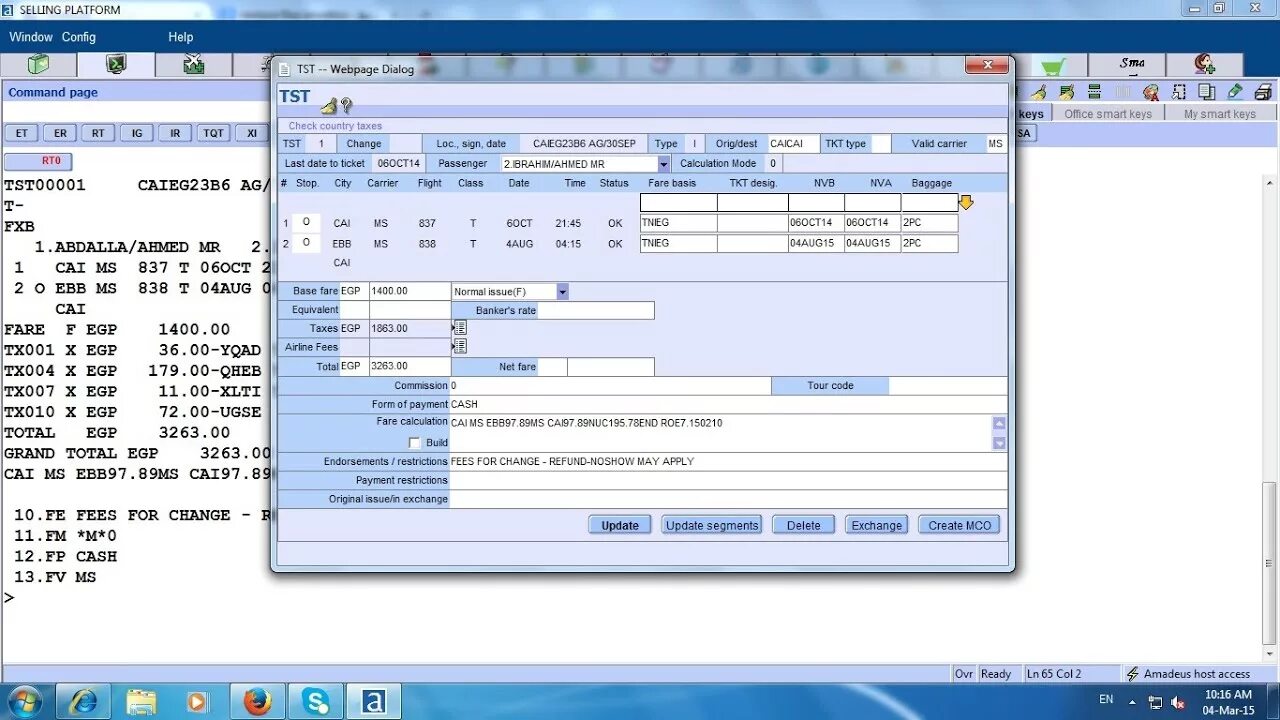Expand the Passenger dropdown
Viewport: 1280px width, 720px height.
tap(663, 164)
